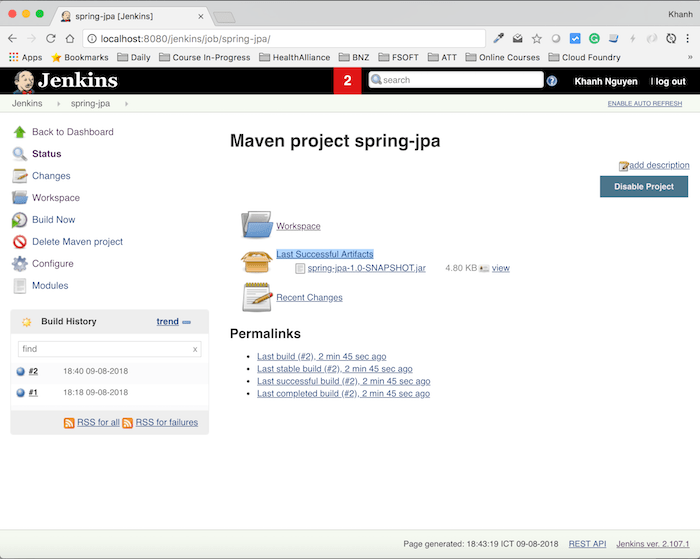
Task: Click the Jenkins ver. 2.107.1 footer link
Action: tap(653, 544)
